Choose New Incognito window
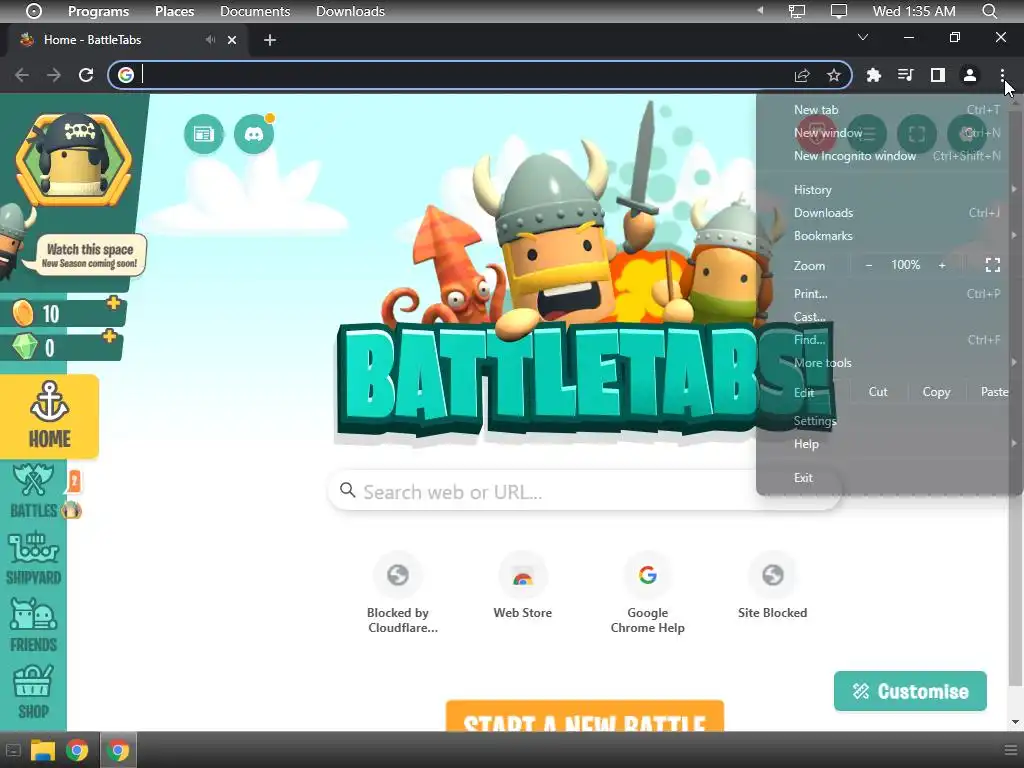The height and width of the screenshot is (768, 1024). tap(889, 155)
